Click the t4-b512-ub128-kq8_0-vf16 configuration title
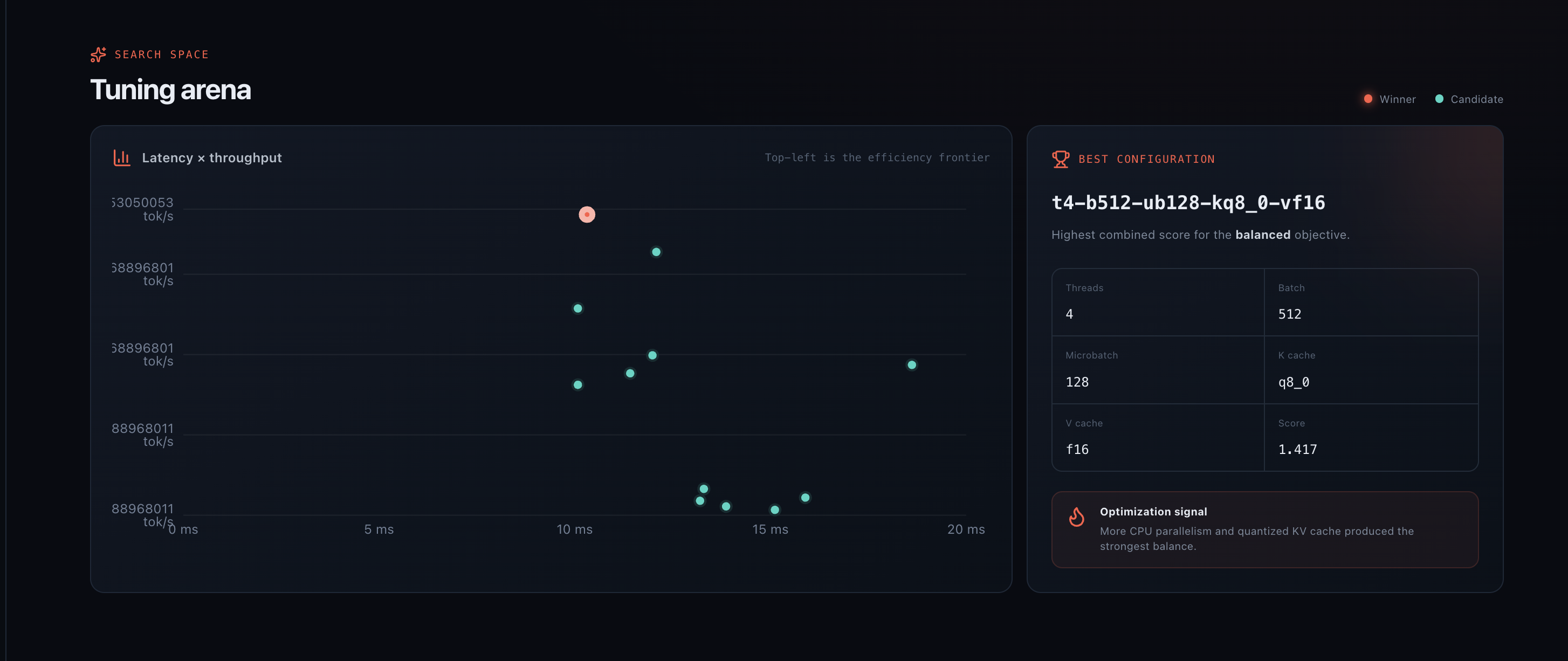 pos(1188,203)
